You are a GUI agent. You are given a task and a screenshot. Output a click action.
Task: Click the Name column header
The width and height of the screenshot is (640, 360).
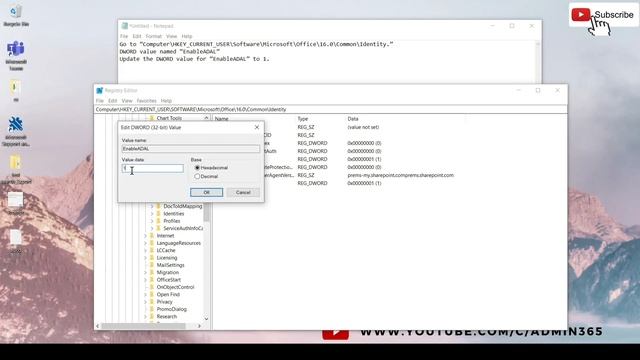click(x=222, y=119)
